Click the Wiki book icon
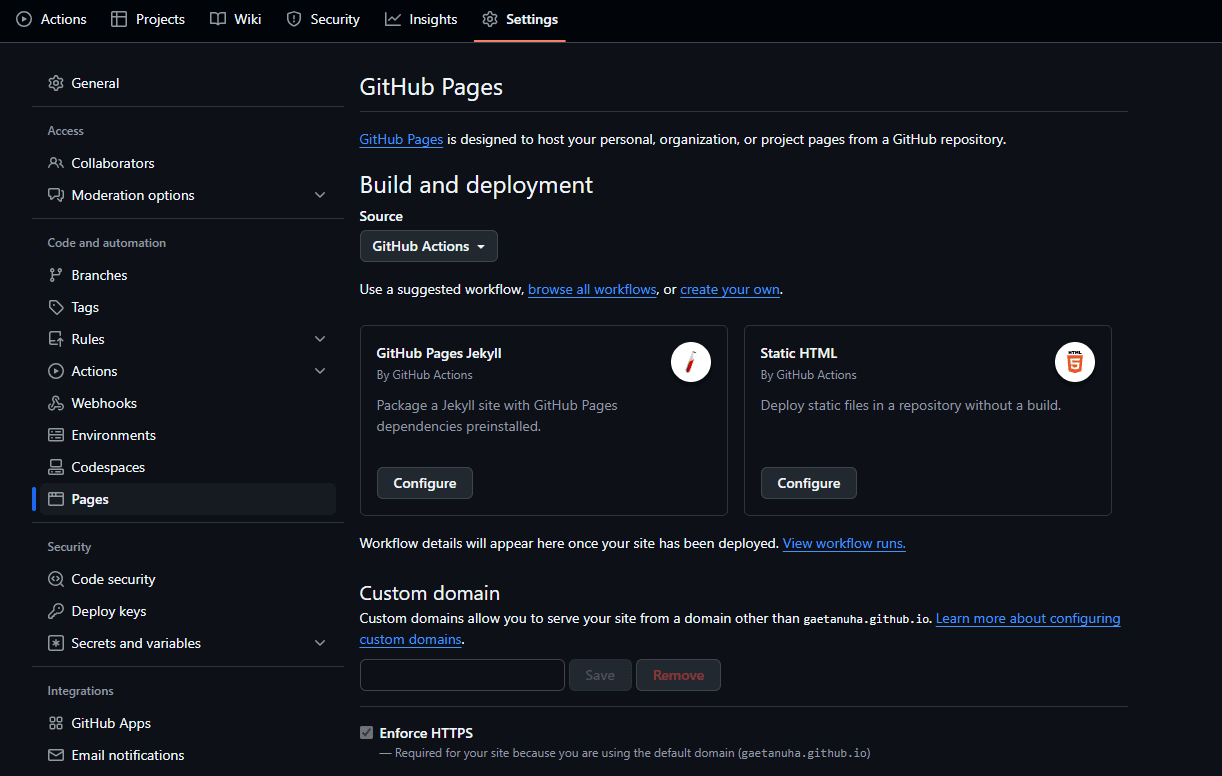Viewport: 1222px width, 776px height. (218, 19)
